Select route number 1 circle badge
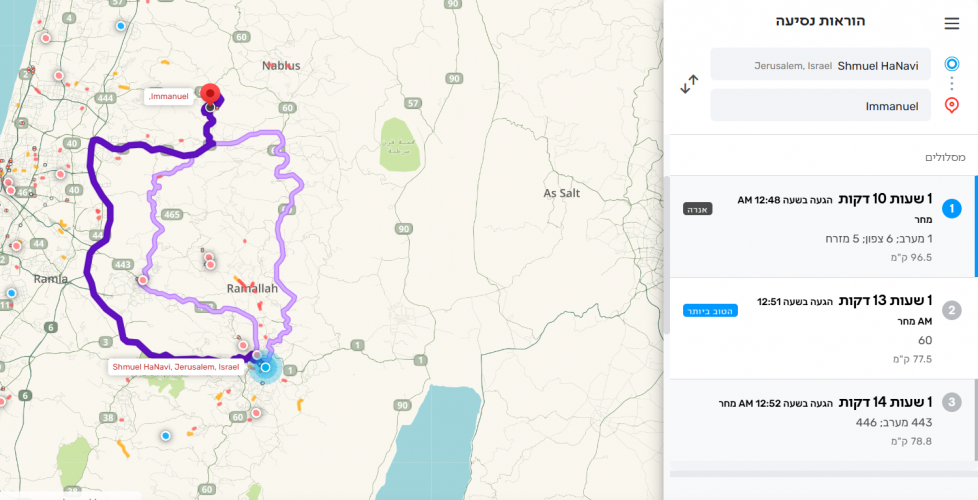This screenshot has width=978, height=500. 951,208
